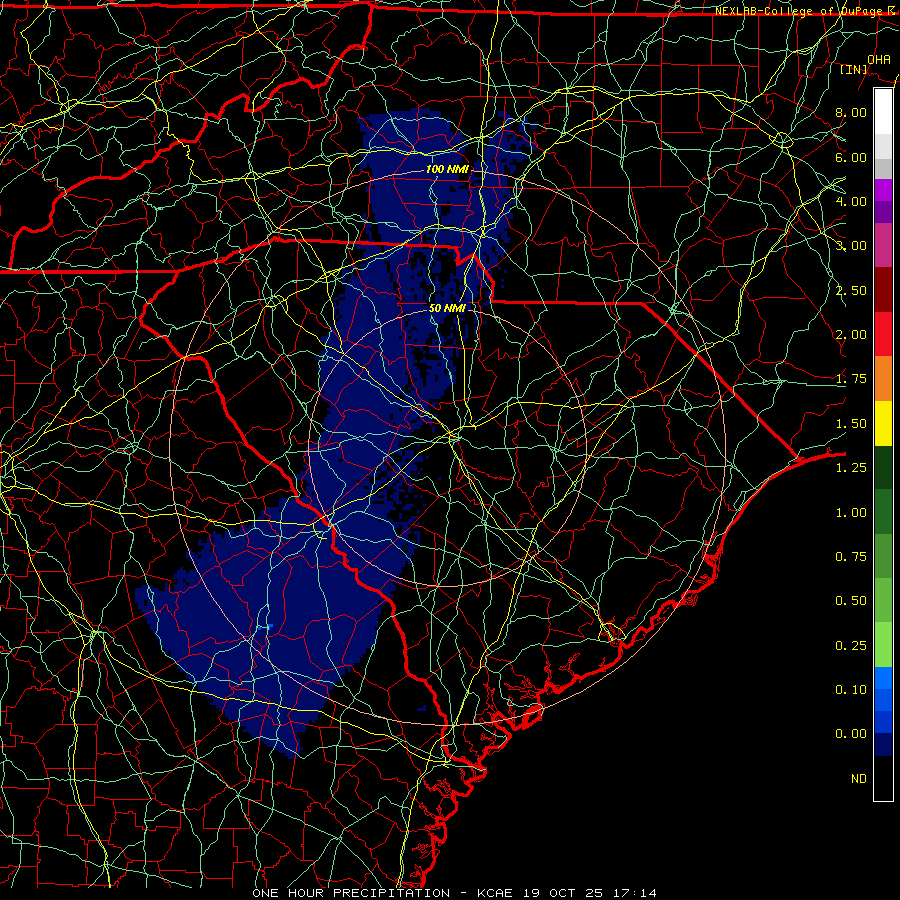
Task: Pick the orange swatch at 1.75
Action: pos(883,379)
